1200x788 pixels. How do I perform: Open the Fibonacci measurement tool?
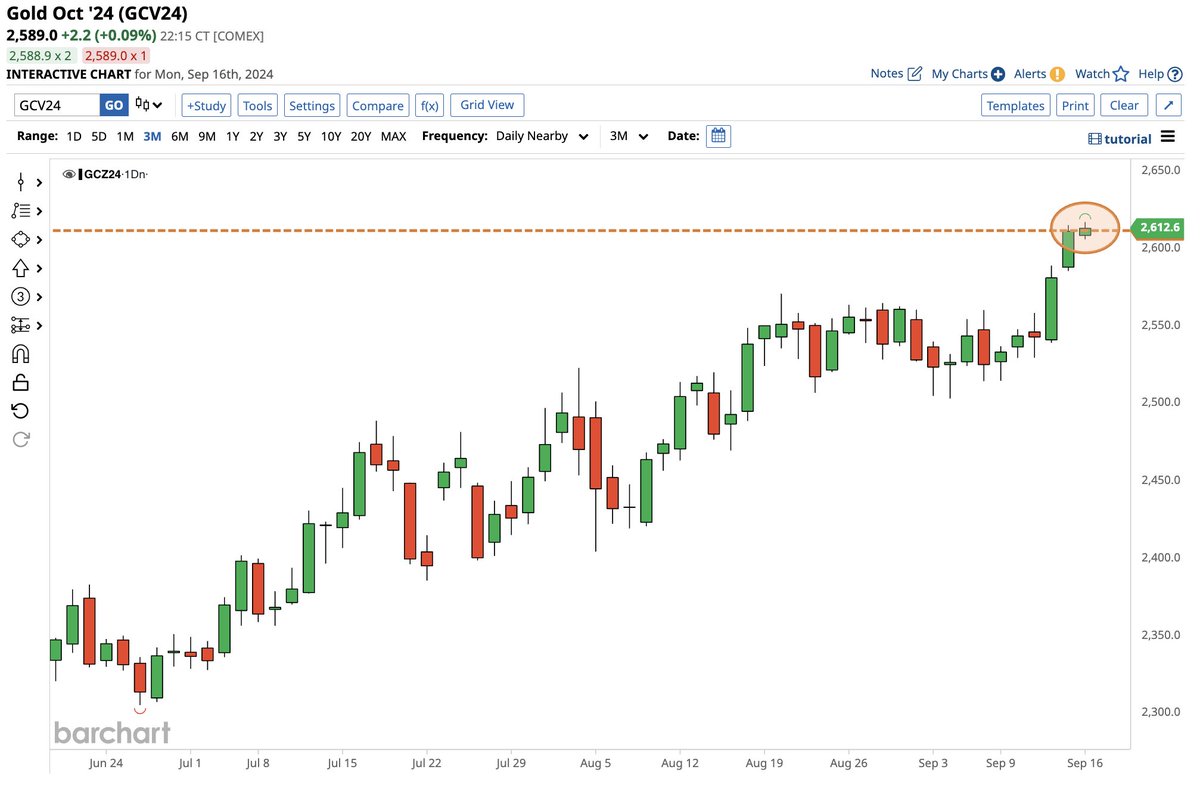tap(18, 325)
